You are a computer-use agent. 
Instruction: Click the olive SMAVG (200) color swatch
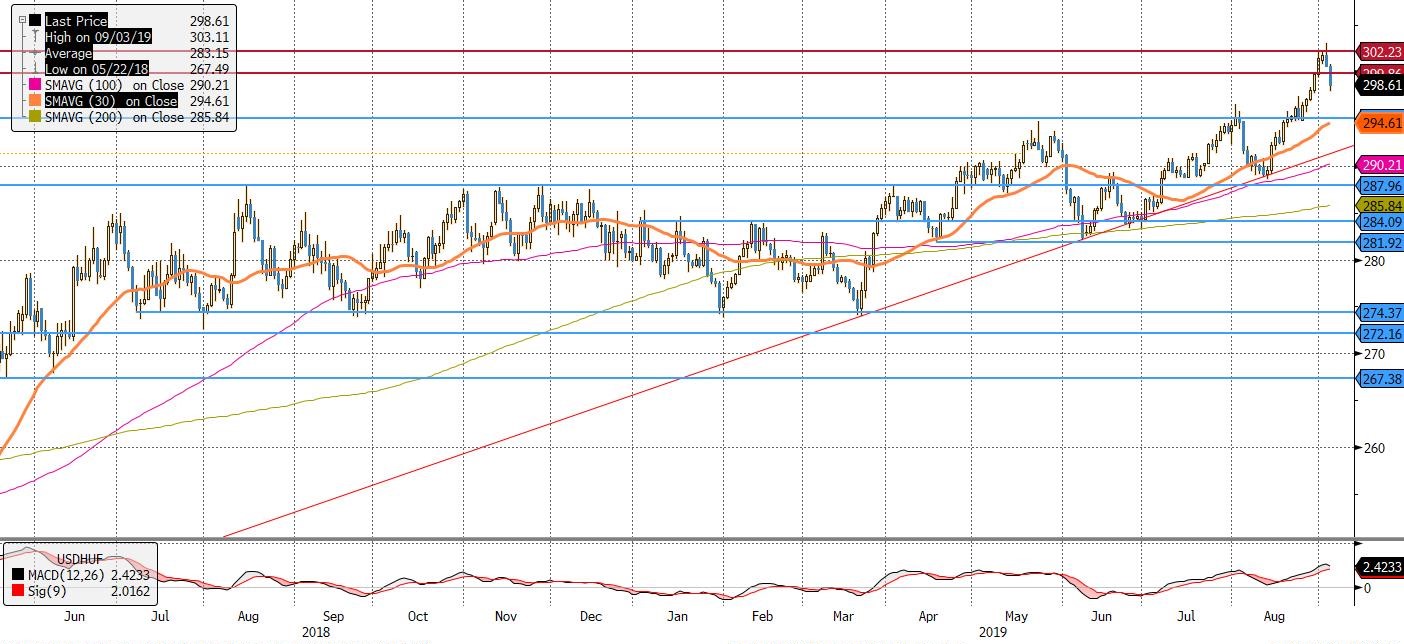coord(36,117)
